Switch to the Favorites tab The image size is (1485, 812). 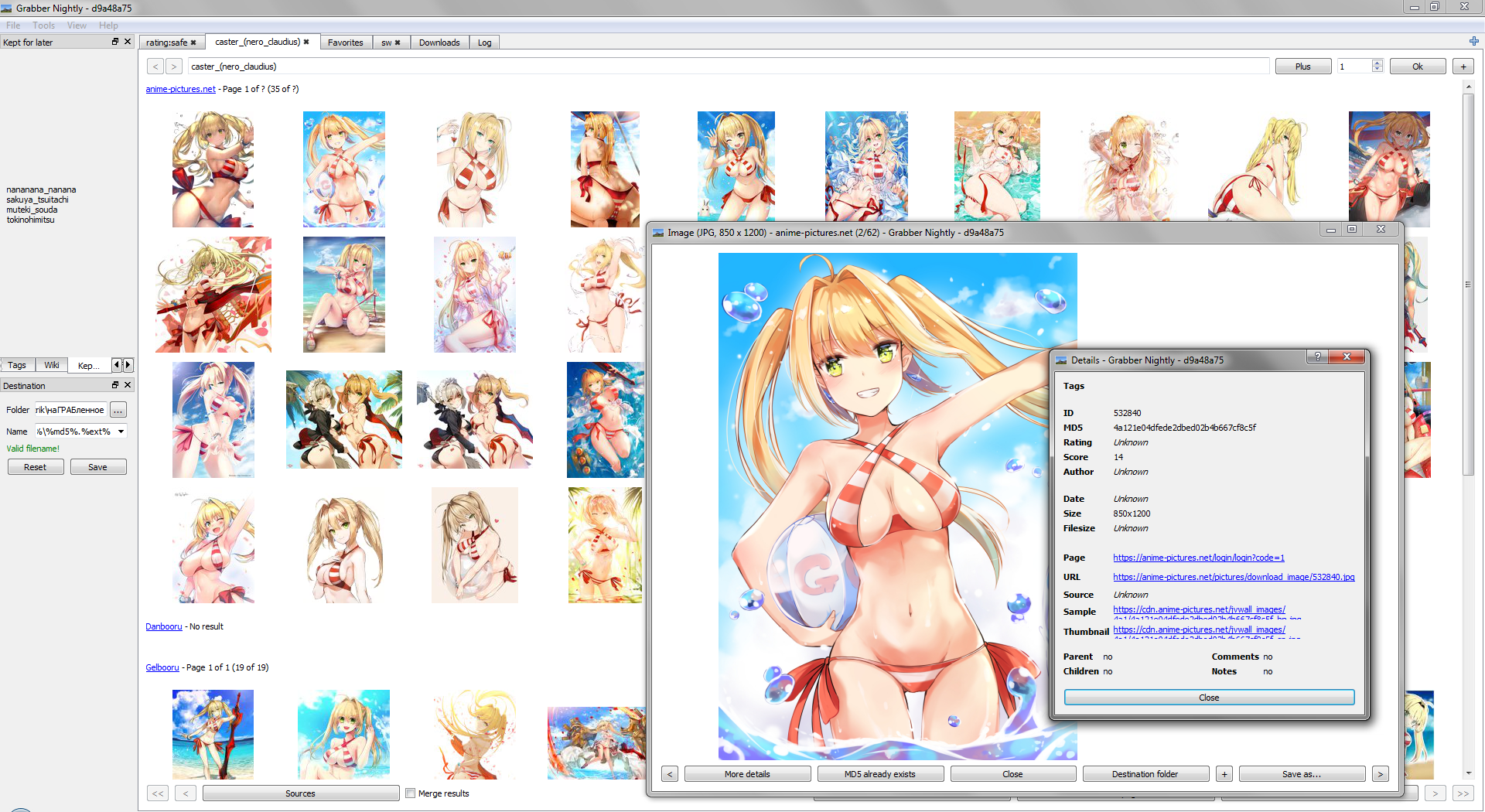(x=345, y=43)
